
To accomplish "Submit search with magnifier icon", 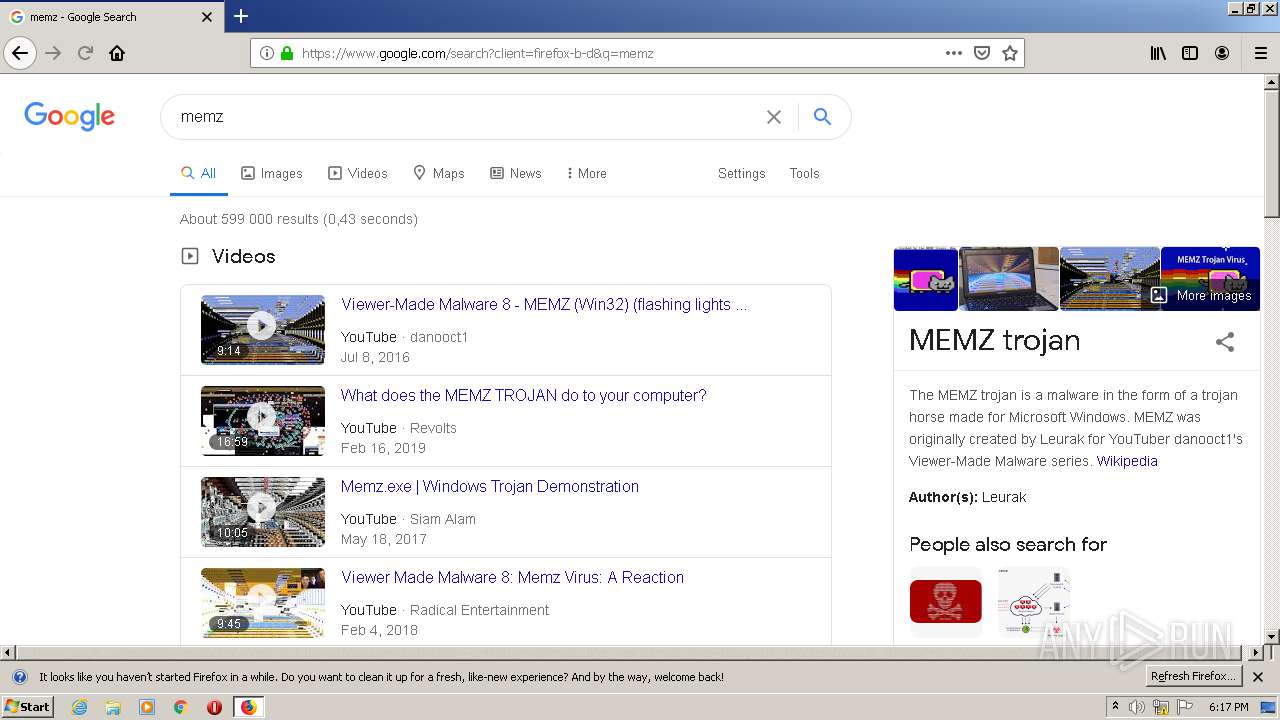I will (x=822, y=117).
